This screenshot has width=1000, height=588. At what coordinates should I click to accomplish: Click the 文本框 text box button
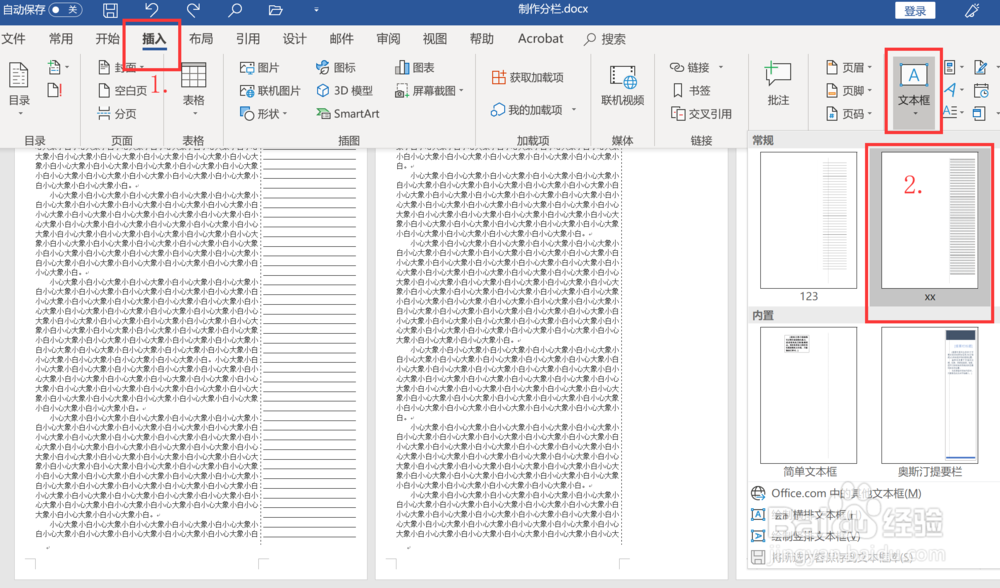tap(914, 90)
